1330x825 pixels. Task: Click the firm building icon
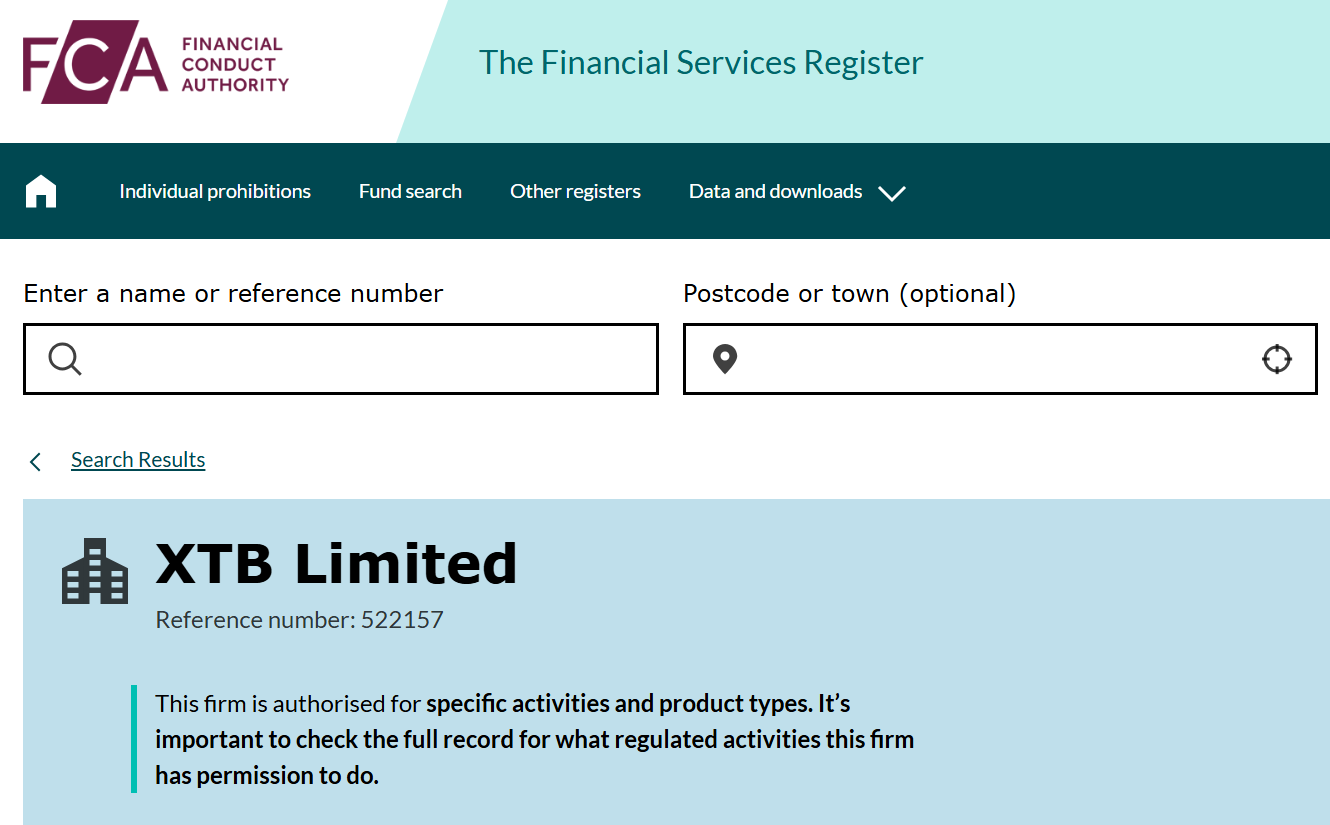point(95,572)
